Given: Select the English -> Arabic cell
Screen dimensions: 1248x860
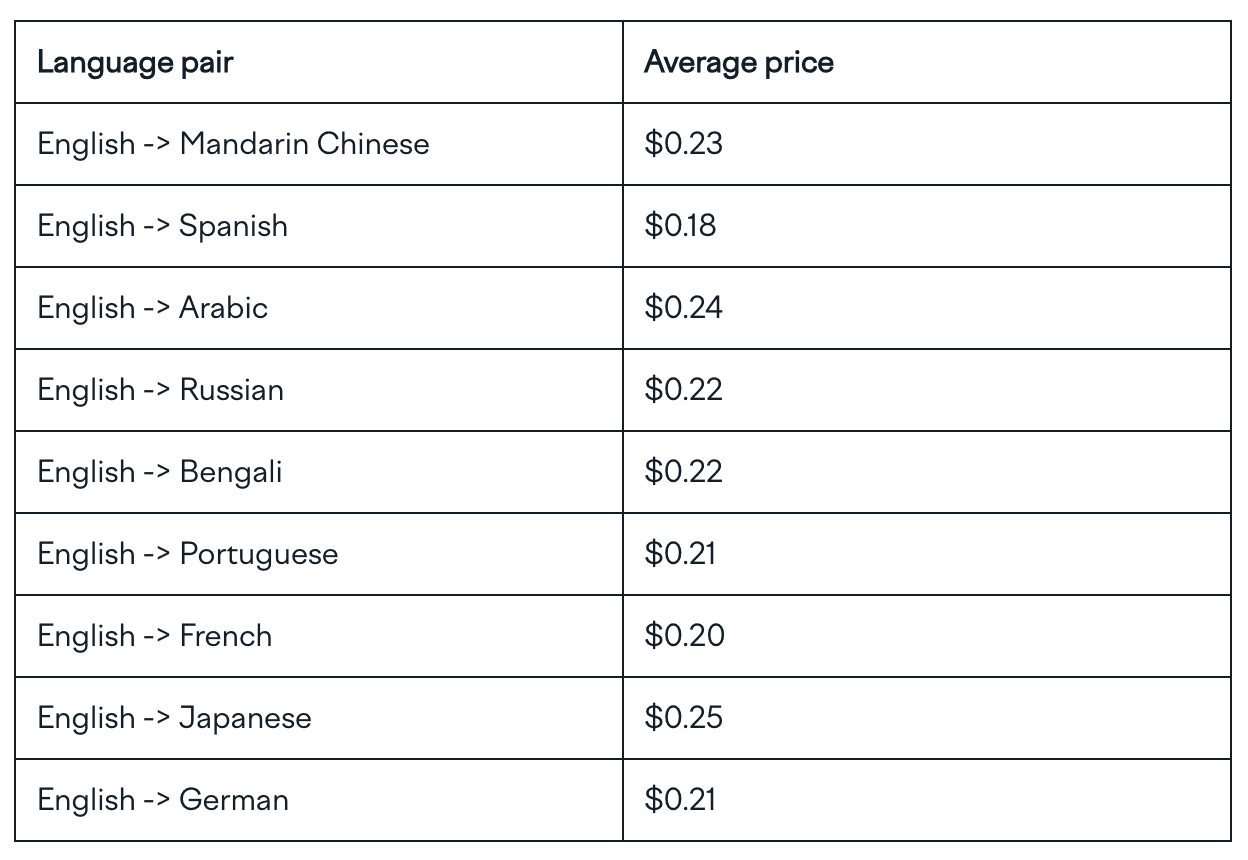Looking at the screenshot, I should click(153, 308).
